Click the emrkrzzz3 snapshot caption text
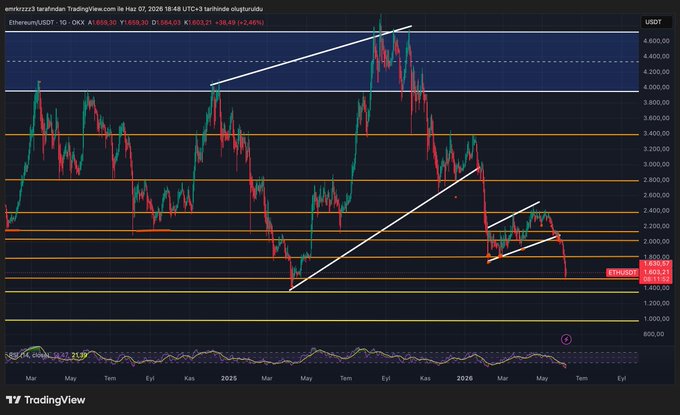The width and height of the screenshot is (680, 415). [x=134, y=9]
